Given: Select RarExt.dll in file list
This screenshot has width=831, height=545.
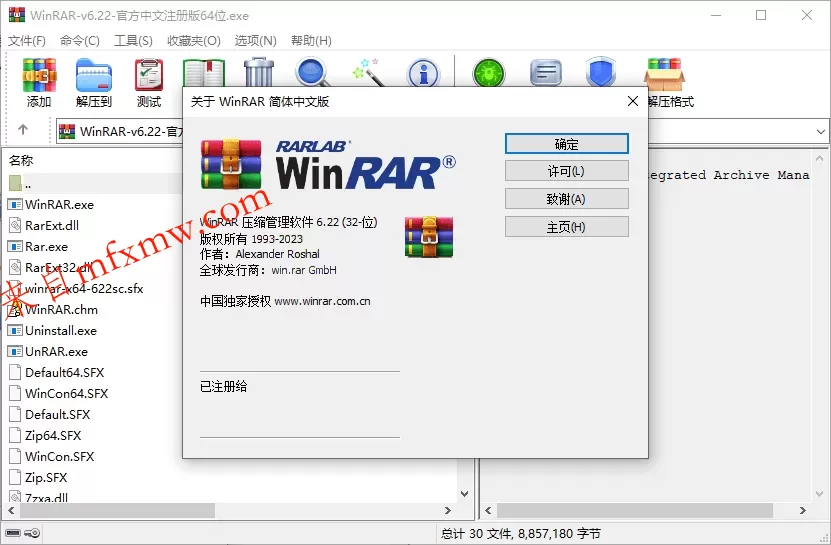Looking at the screenshot, I should [52, 226].
